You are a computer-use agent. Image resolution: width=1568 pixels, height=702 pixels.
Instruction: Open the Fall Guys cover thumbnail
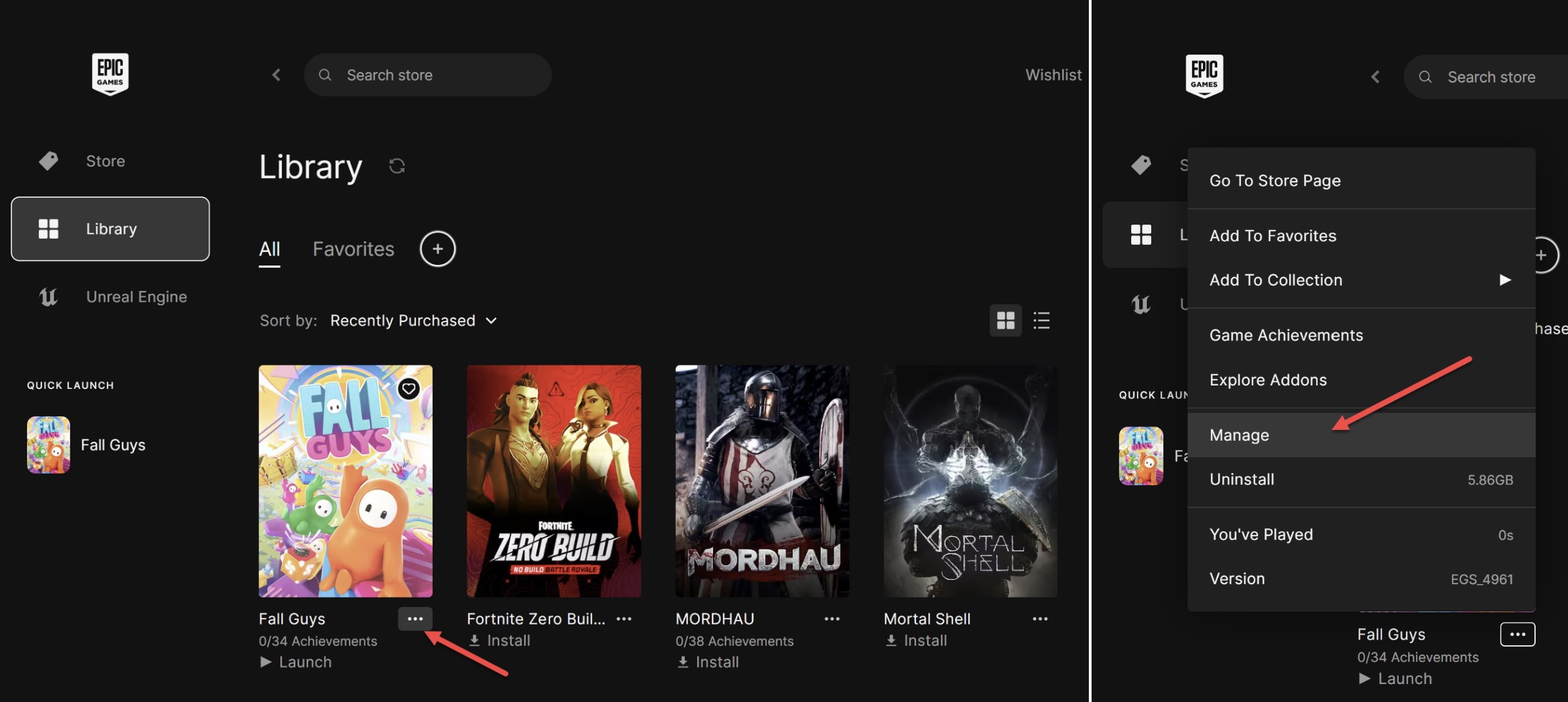346,481
